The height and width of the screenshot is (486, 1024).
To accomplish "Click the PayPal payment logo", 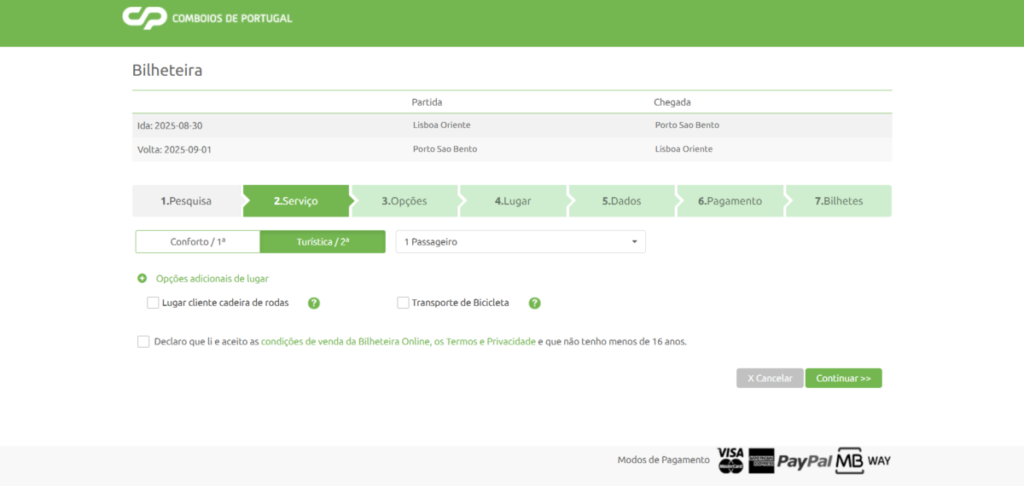I will click(805, 461).
